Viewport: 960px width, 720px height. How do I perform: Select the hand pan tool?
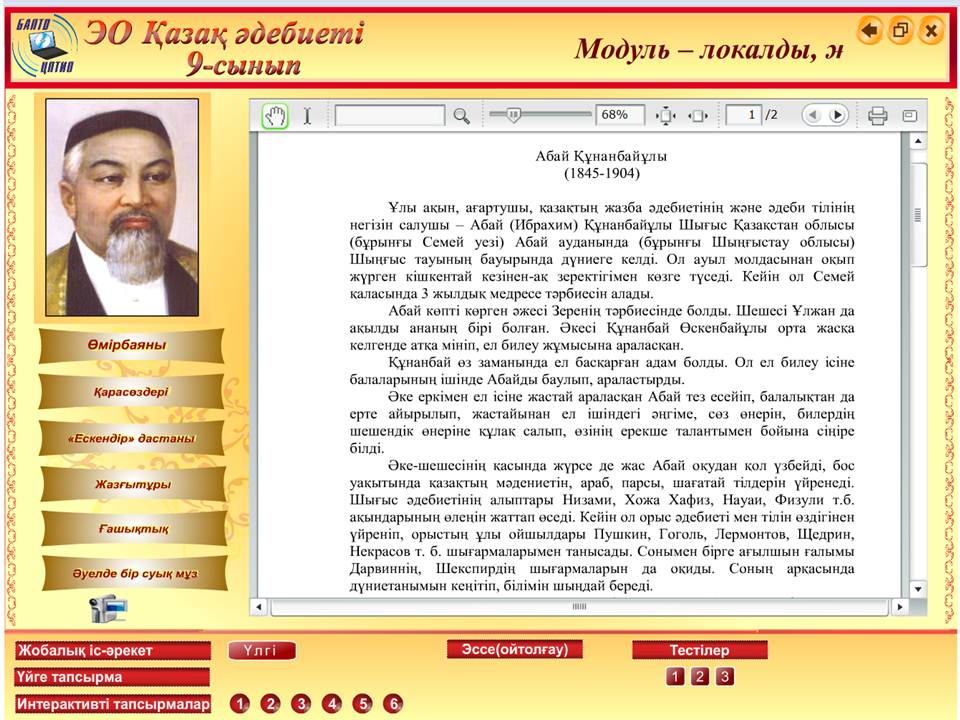click(x=275, y=115)
